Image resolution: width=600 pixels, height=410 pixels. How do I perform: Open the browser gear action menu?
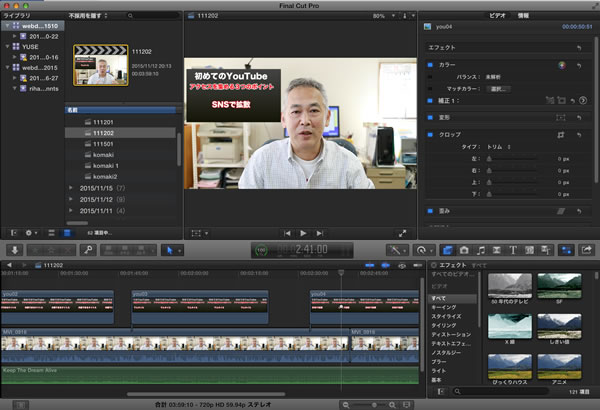pos(31,233)
